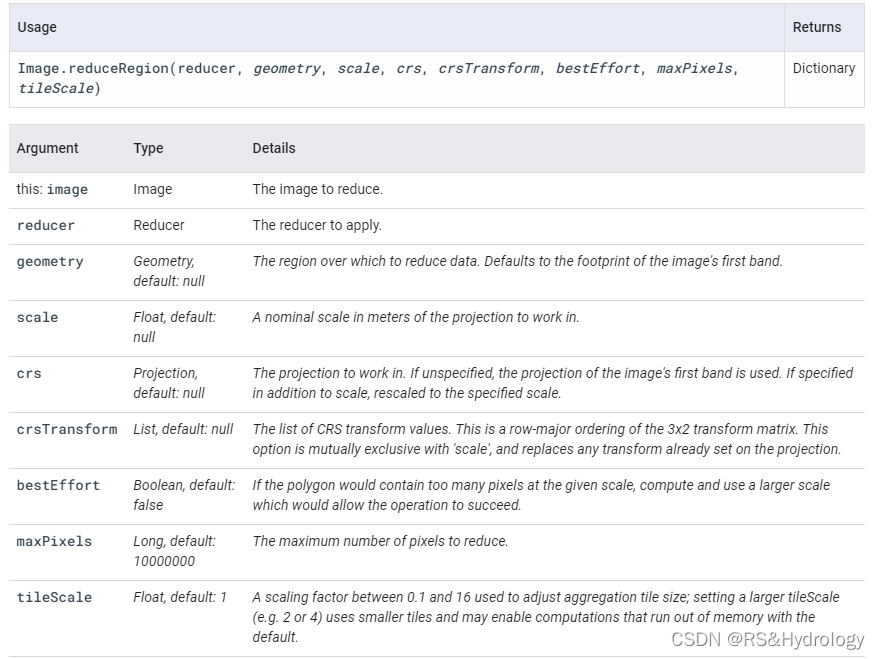The width and height of the screenshot is (880, 659).
Task: Click the tileScale argument name
Action: coord(54,597)
